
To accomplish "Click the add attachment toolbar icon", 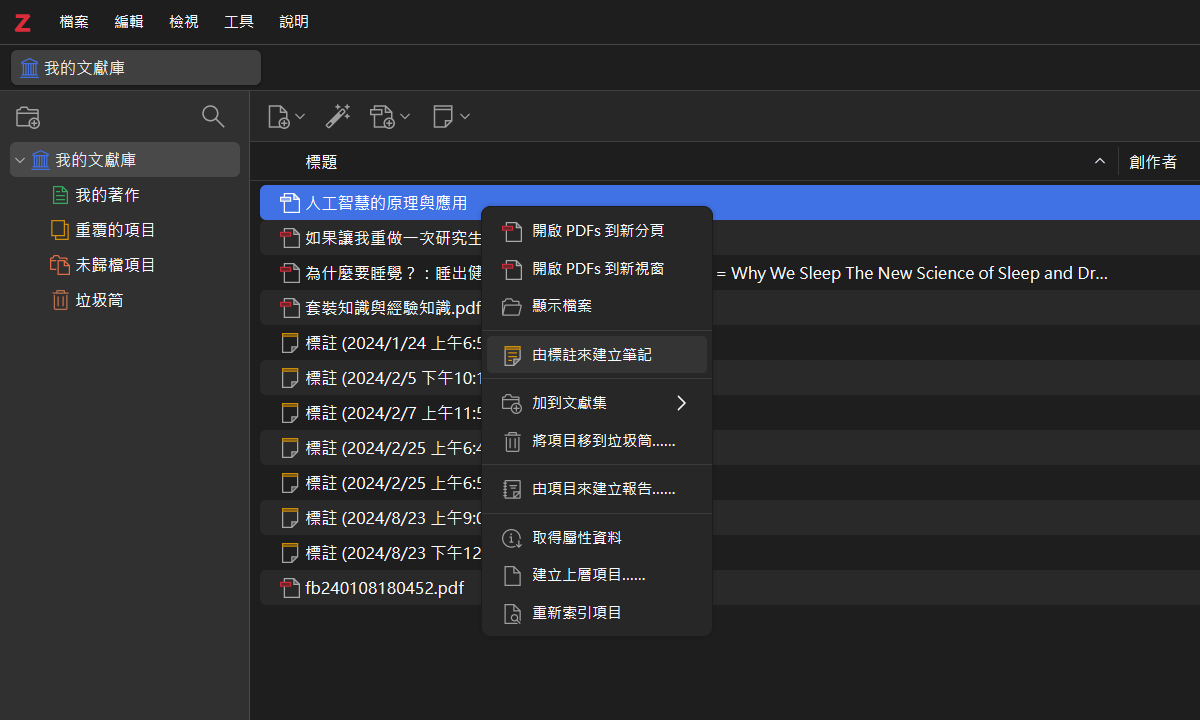I will tap(382, 116).
